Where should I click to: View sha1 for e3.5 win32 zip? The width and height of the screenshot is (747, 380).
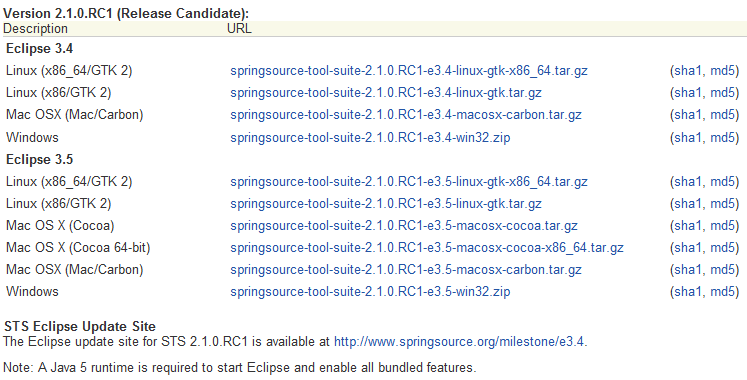coord(688,291)
